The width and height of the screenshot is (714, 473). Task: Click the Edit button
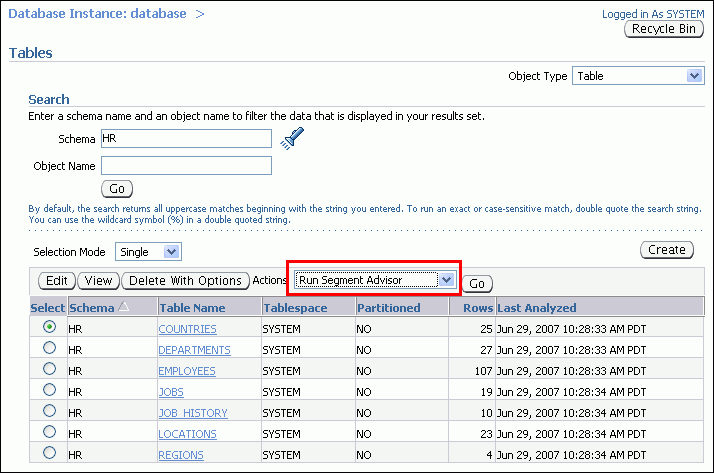click(x=57, y=281)
